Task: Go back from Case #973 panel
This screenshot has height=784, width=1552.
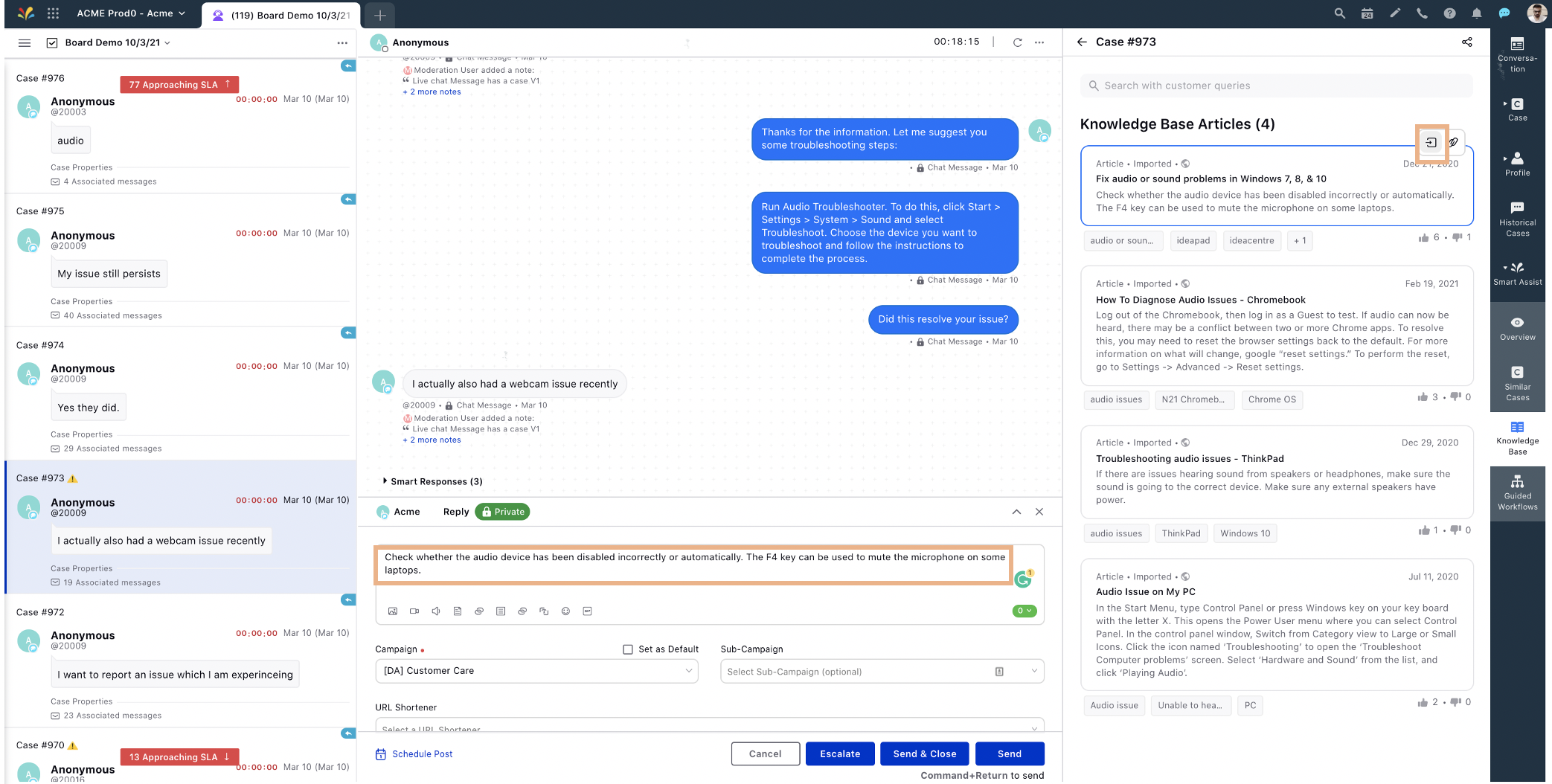Action: [1082, 42]
